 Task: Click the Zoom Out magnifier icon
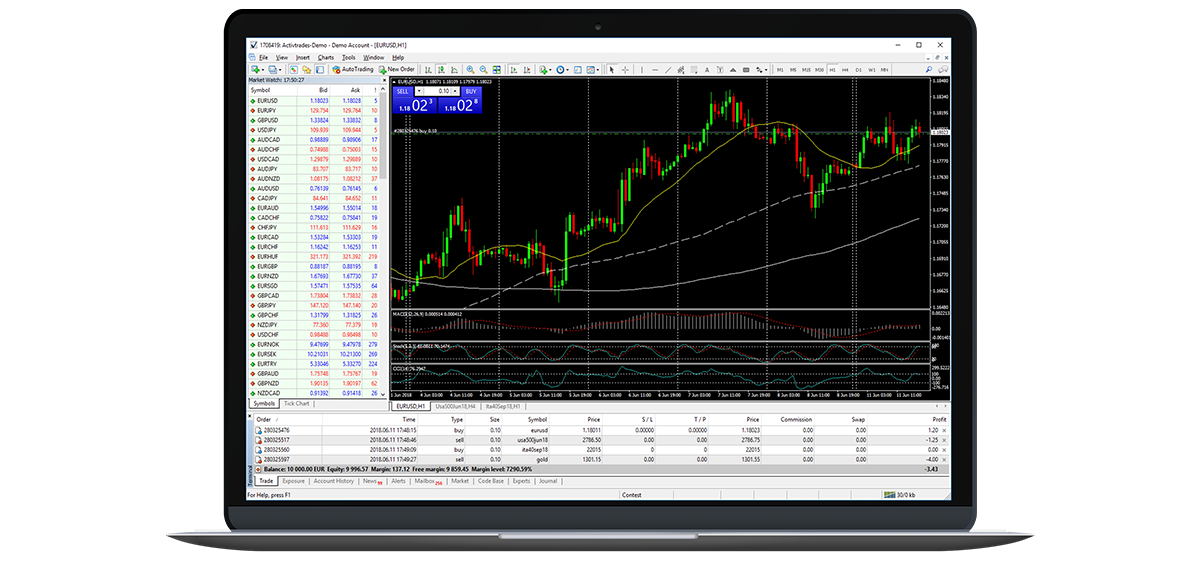pos(483,70)
